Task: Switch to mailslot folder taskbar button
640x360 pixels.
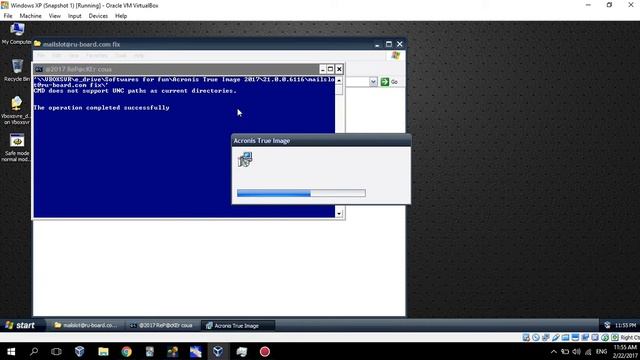Action: tap(86, 325)
